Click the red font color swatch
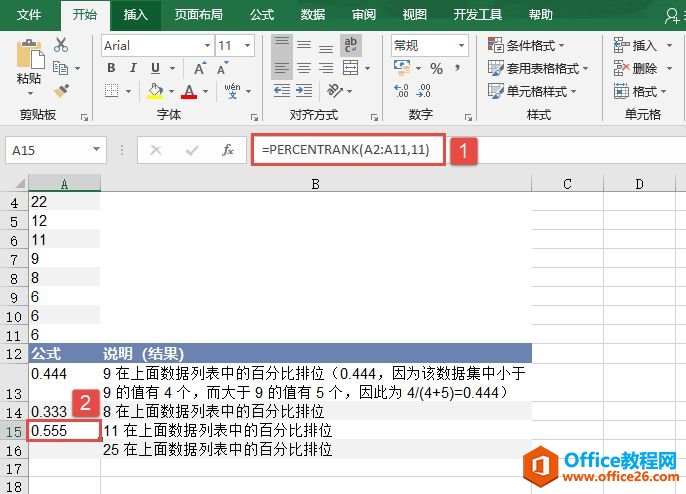The width and height of the screenshot is (686, 494). [189, 92]
